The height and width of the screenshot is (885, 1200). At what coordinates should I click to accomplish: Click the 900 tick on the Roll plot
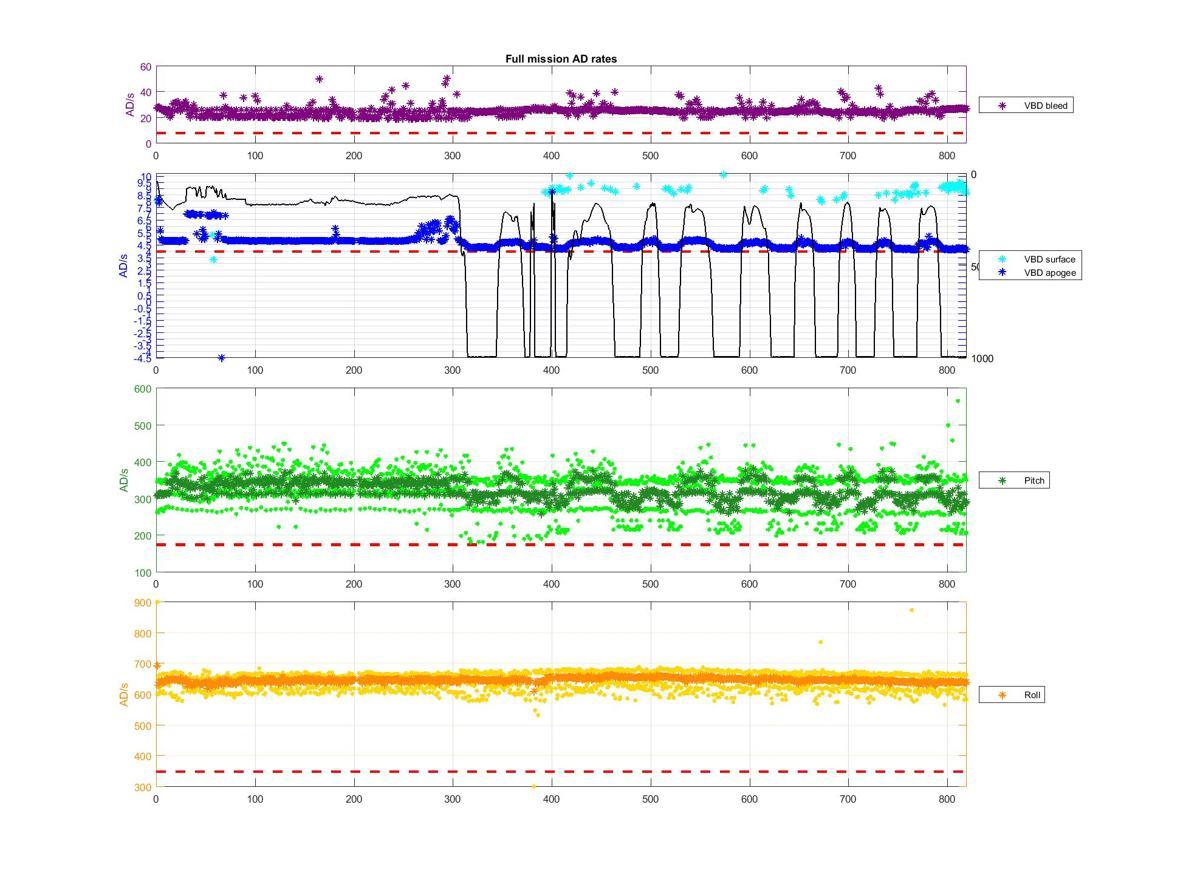coord(142,602)
